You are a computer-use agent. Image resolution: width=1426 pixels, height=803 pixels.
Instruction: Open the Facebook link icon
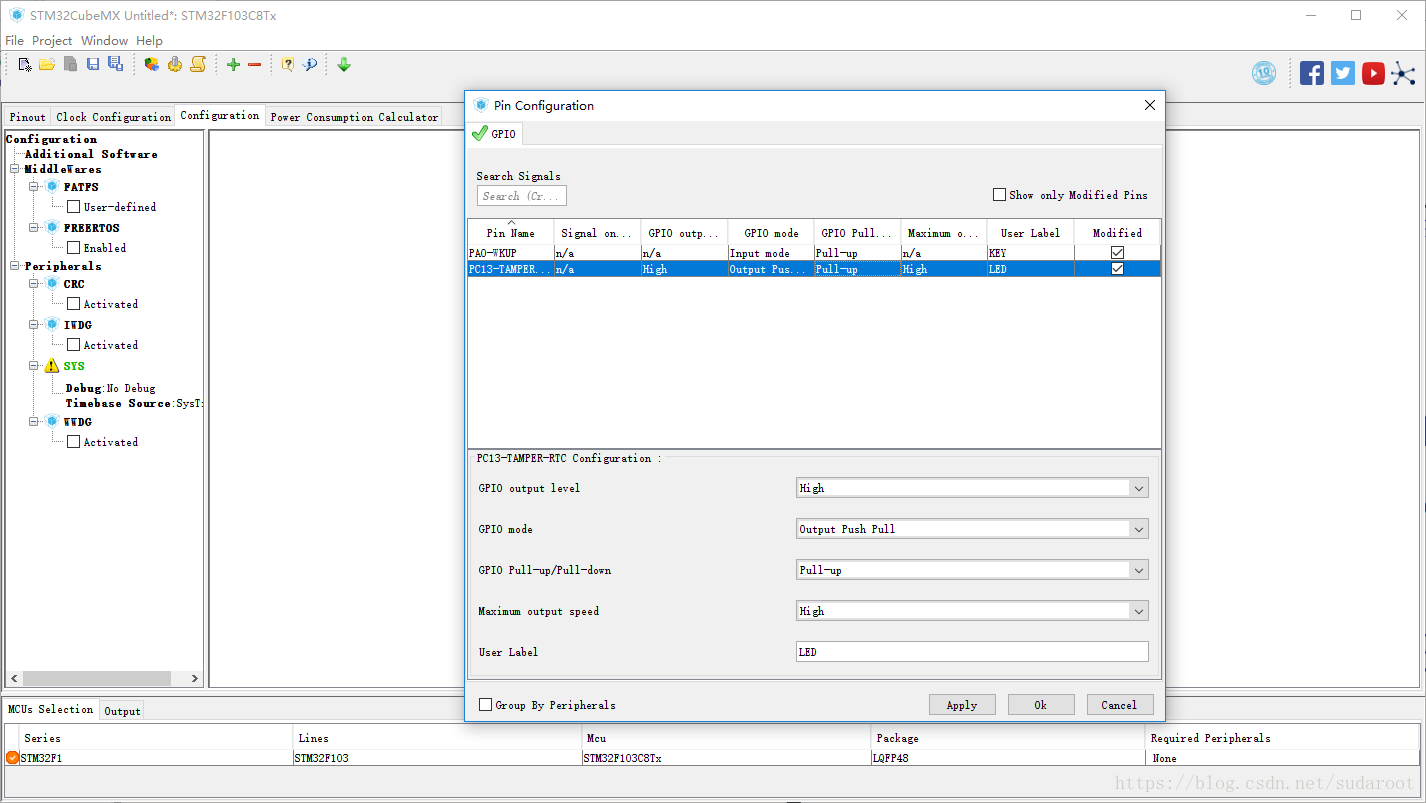1312,73
